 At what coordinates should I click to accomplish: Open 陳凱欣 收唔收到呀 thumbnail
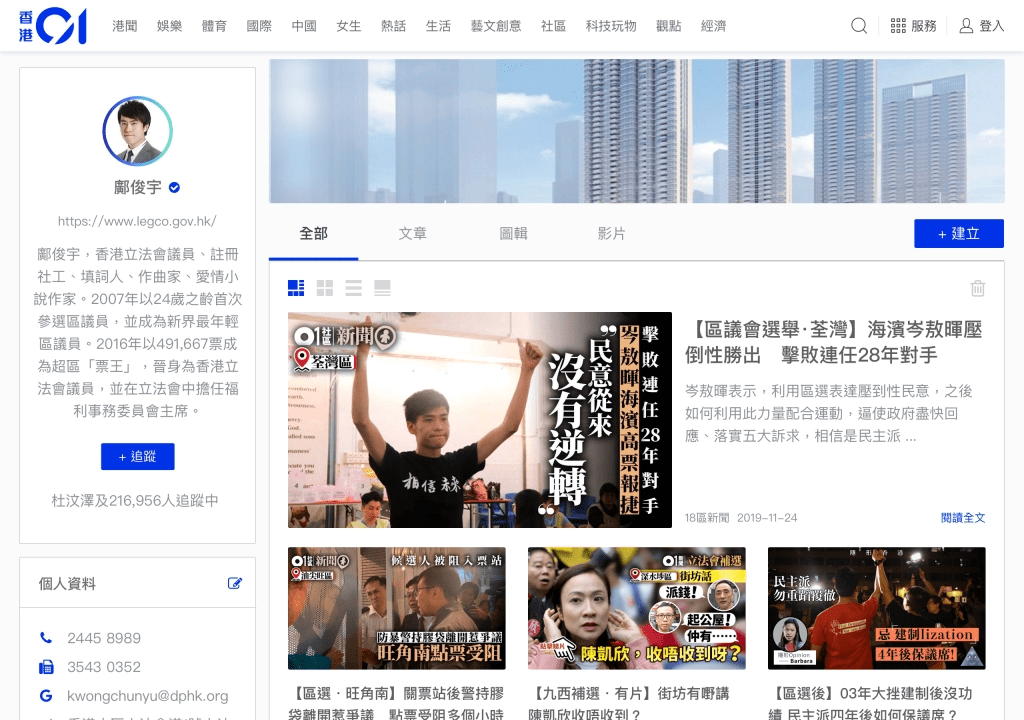pos(637,608)
